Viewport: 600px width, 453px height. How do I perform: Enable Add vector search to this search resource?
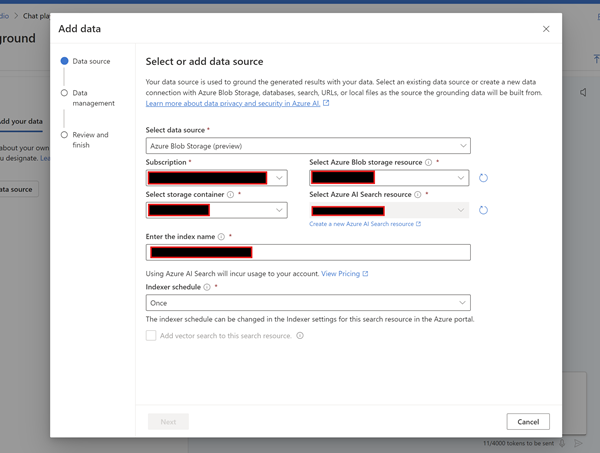coord(151,336)
